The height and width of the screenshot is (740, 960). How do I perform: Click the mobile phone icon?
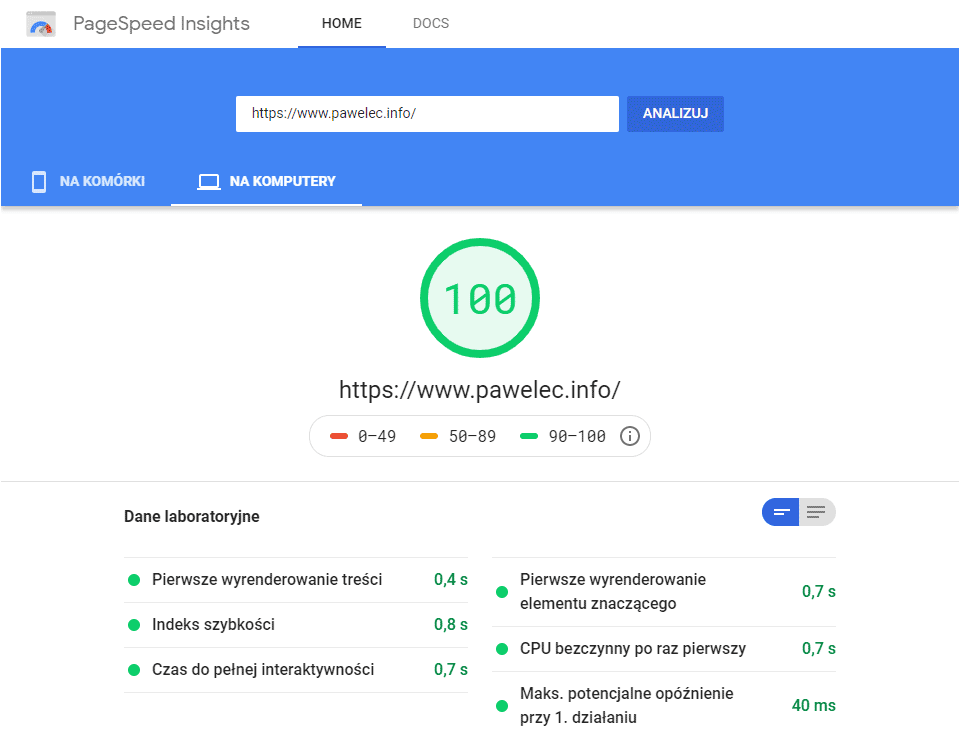click(39, 182)
